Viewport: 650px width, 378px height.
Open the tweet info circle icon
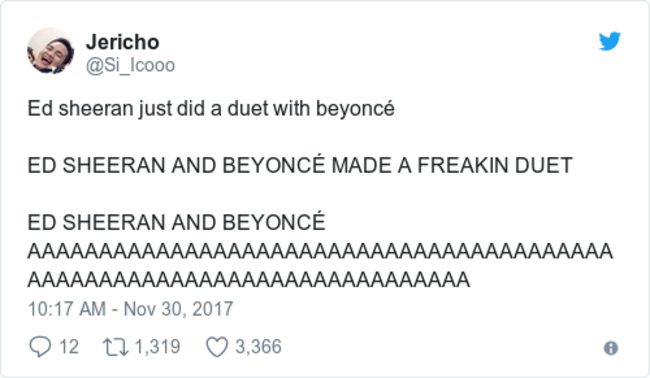[x=611, y=348]
